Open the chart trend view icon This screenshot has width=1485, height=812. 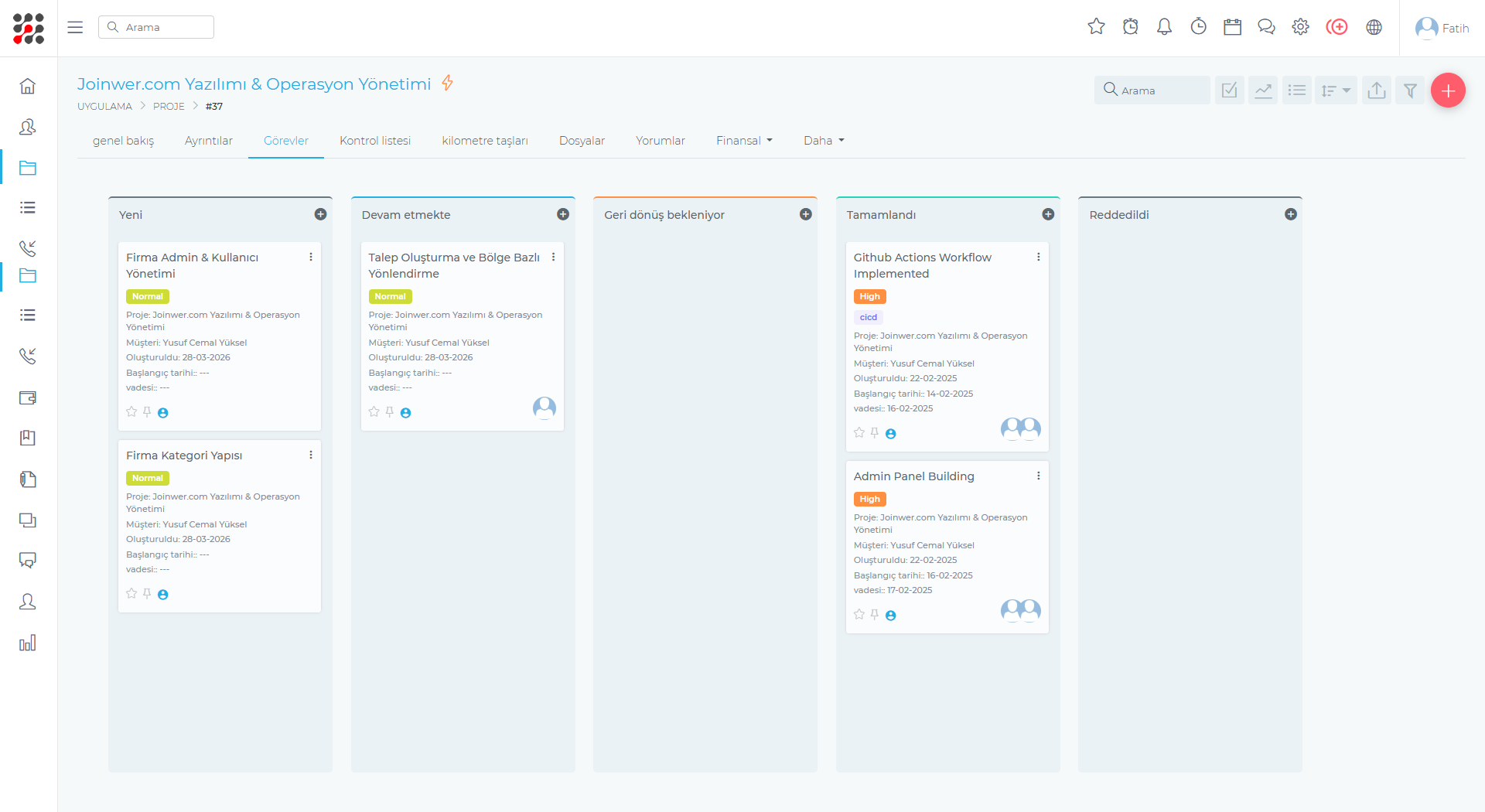1263,90
